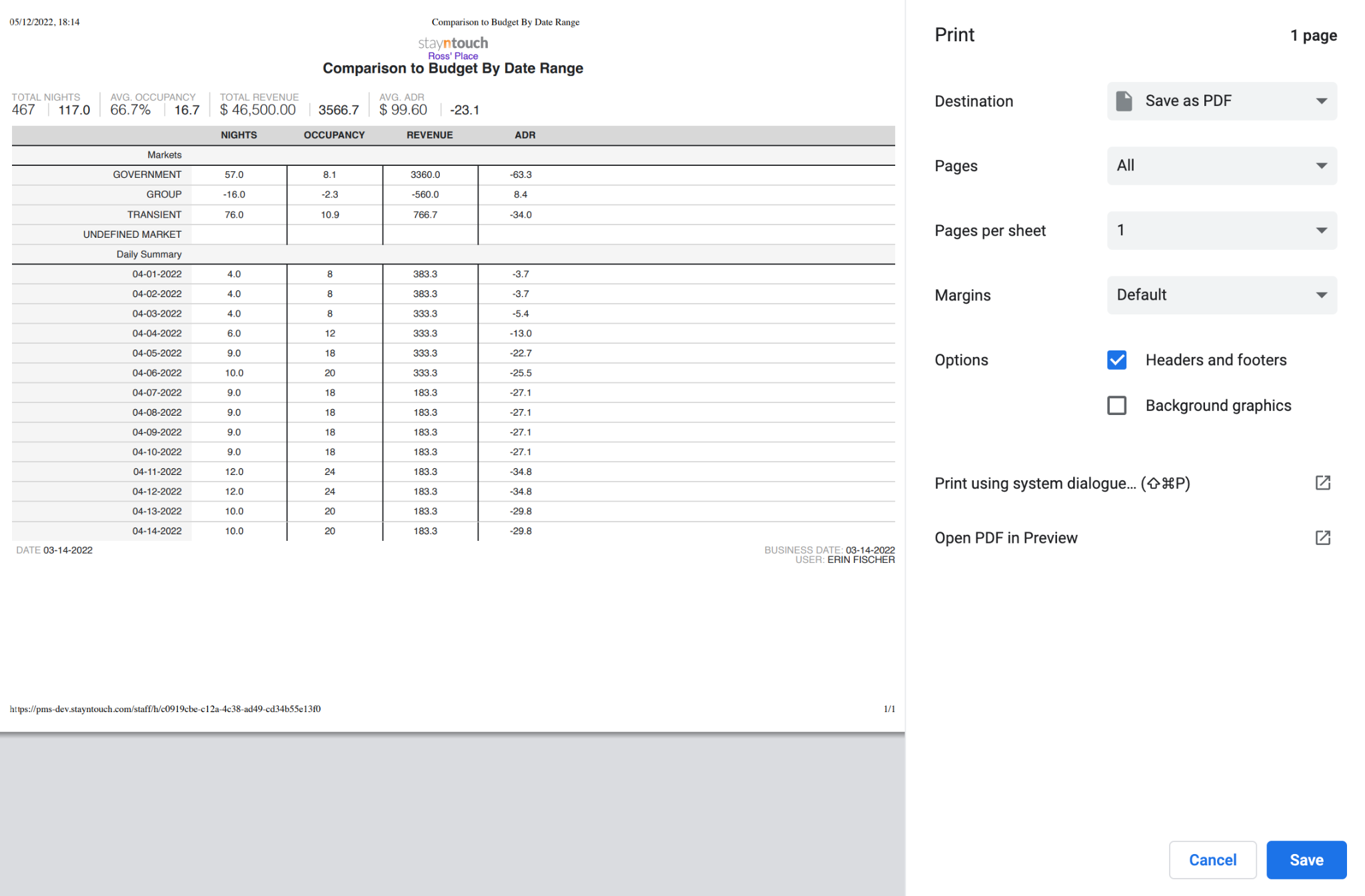1365x896 pixels.
Task: Enable Background graphics checkbox
Action: click(x=1117, y=406)
